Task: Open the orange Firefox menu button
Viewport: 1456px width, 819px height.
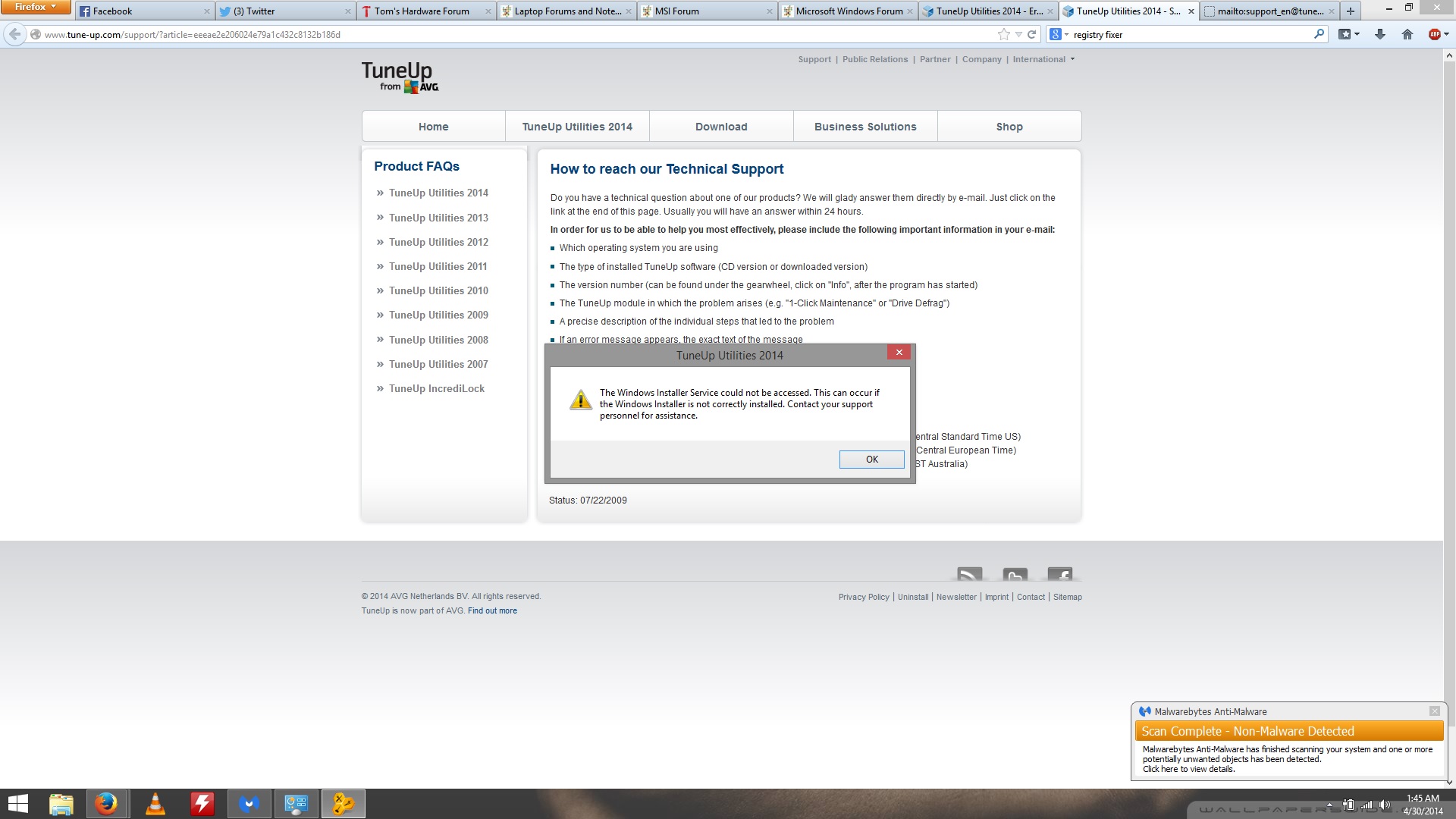Action: tap(36, 7)
